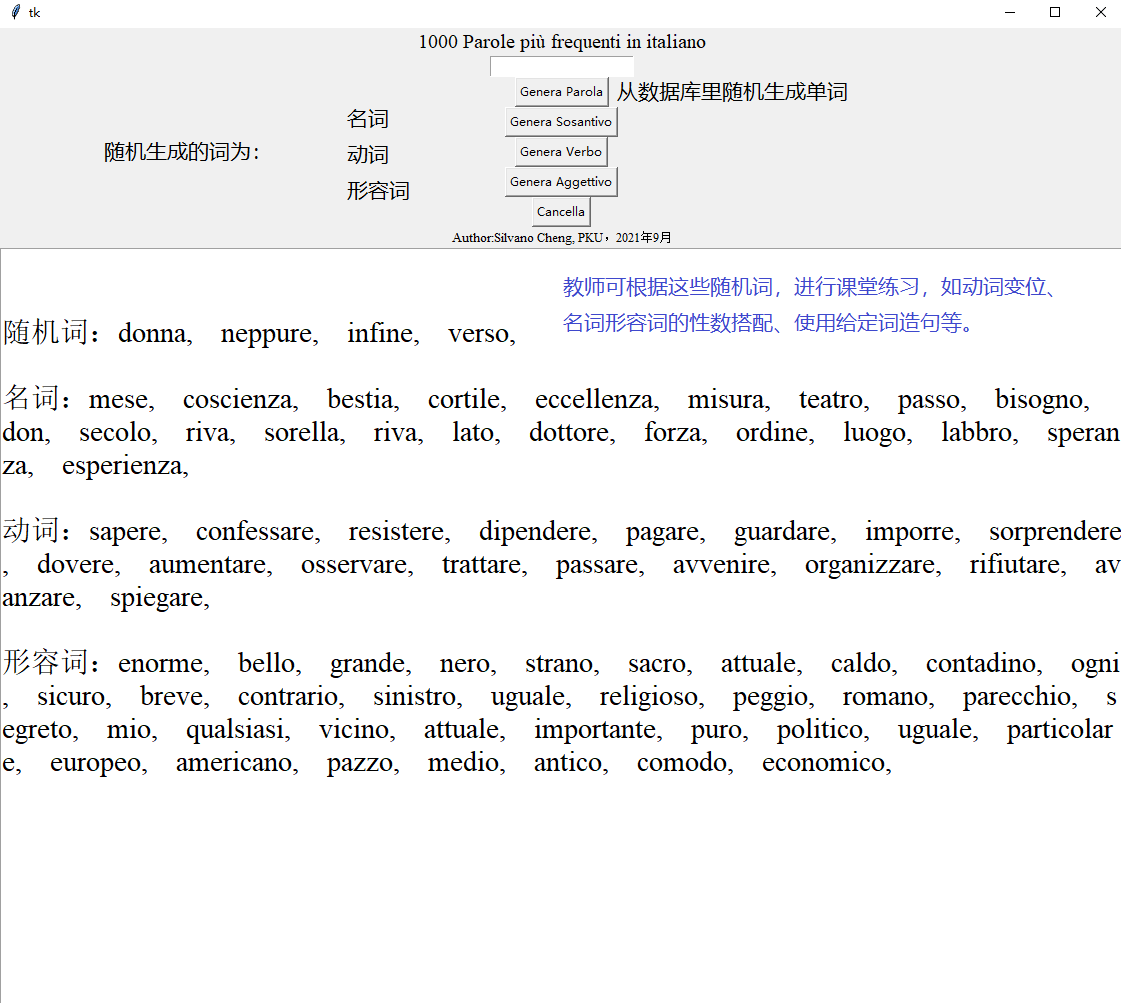Click the author credit line
1121x1003 pixels.
tap(561, 238)
